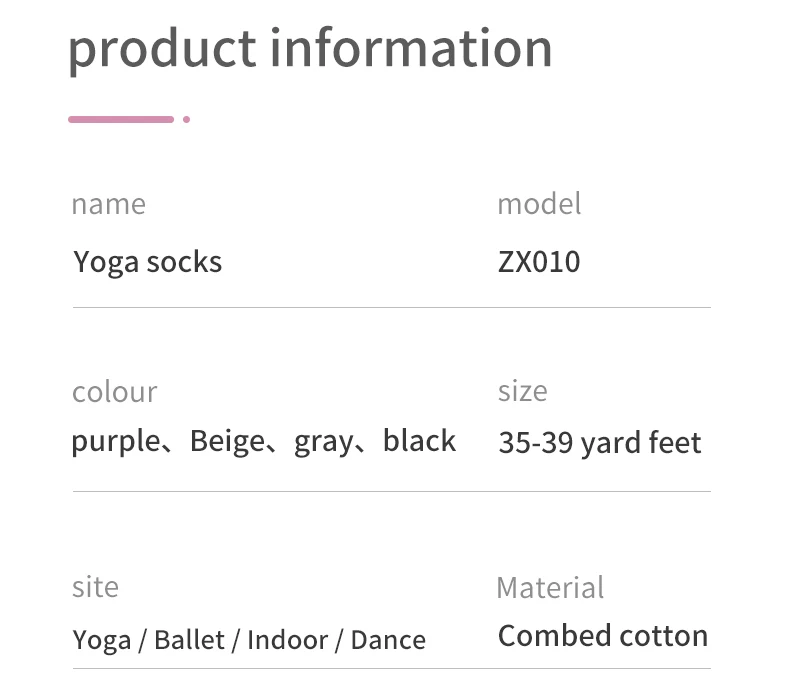790x699 pixels.
Task: Select the 'size' label
Action: click(x=522, y=391)
